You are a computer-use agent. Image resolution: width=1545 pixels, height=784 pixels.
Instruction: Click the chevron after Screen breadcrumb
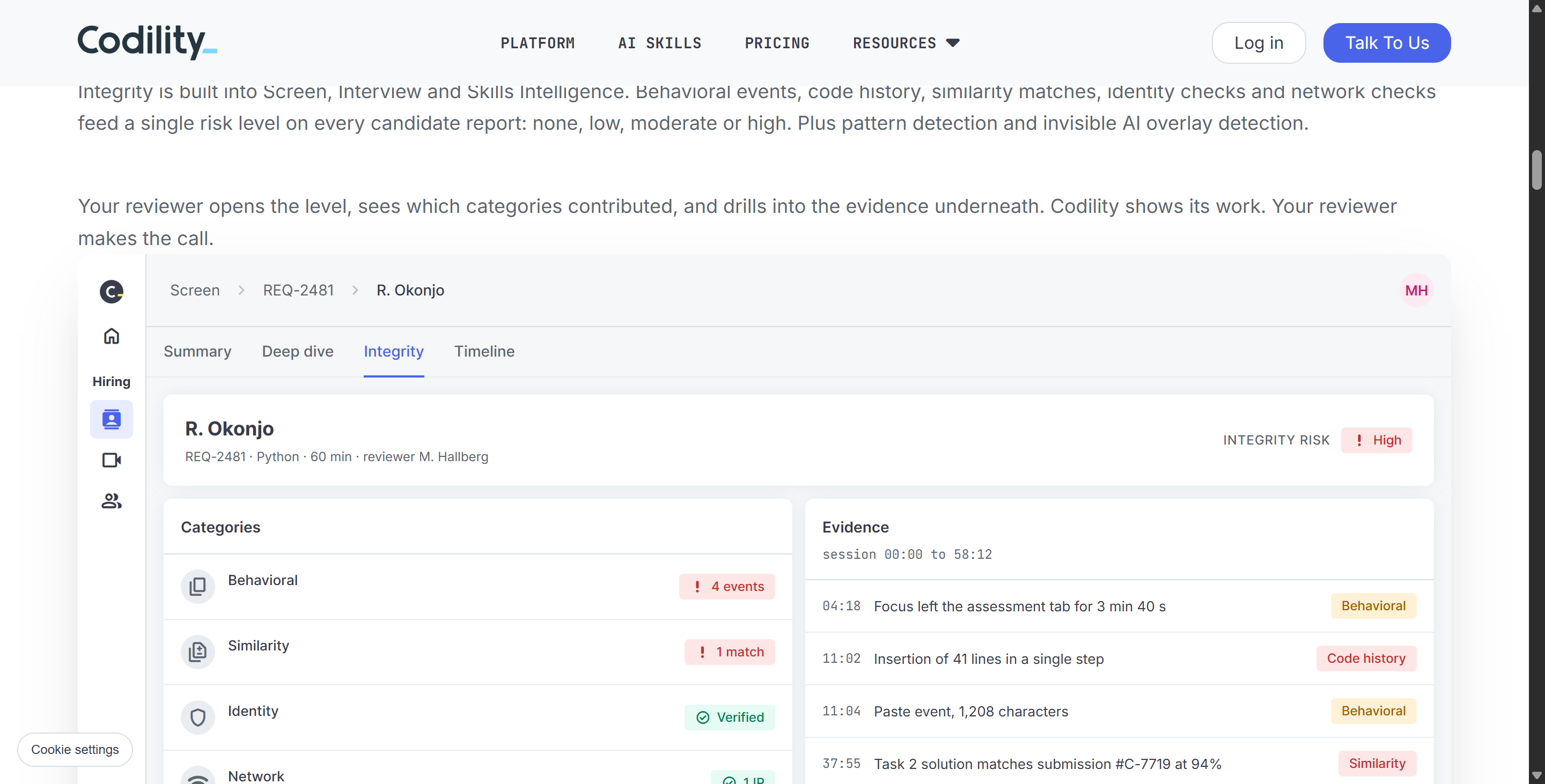point(241,290)
